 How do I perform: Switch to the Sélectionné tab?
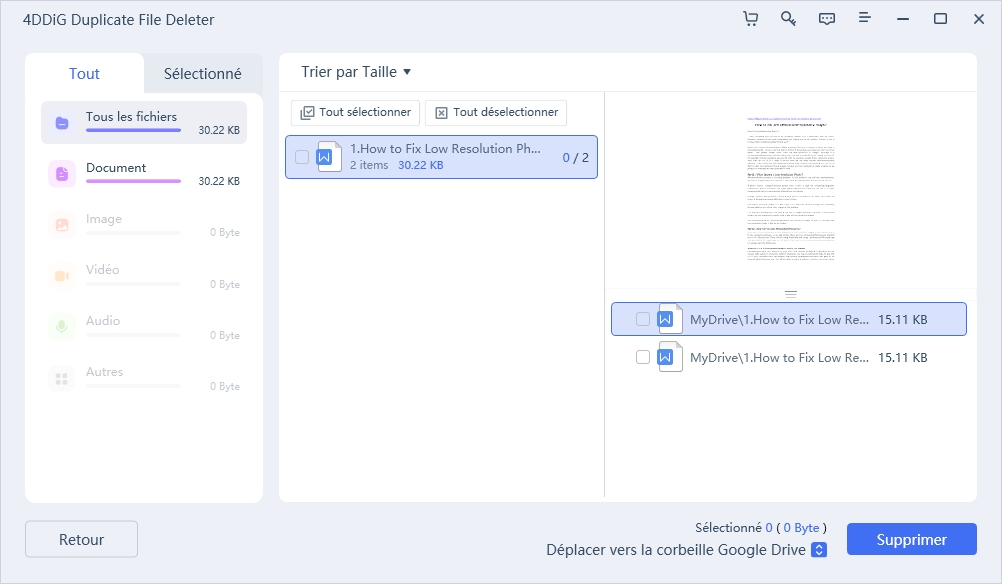(203, 73)
